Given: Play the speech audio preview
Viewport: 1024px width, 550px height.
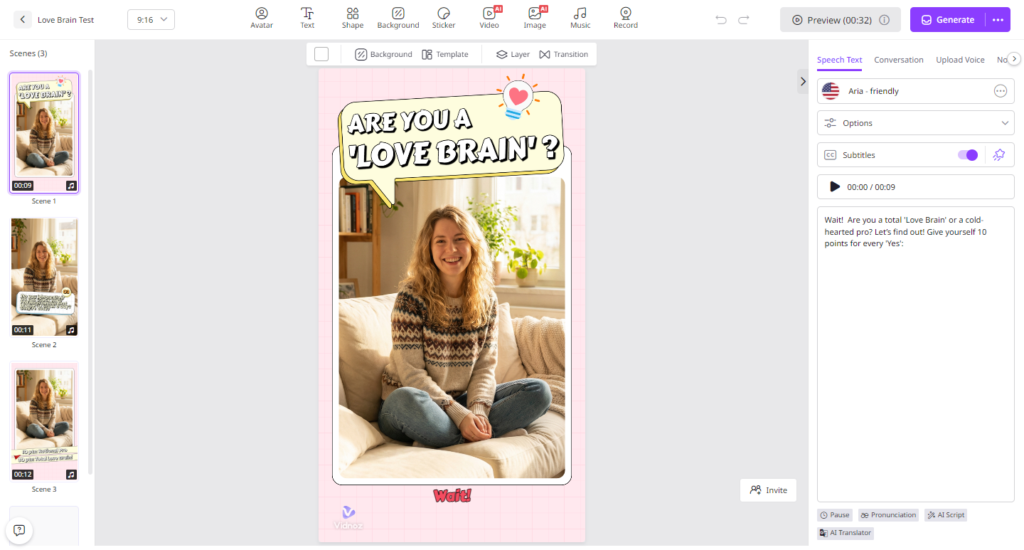Looking at the screenshot, I should [834, 187].
